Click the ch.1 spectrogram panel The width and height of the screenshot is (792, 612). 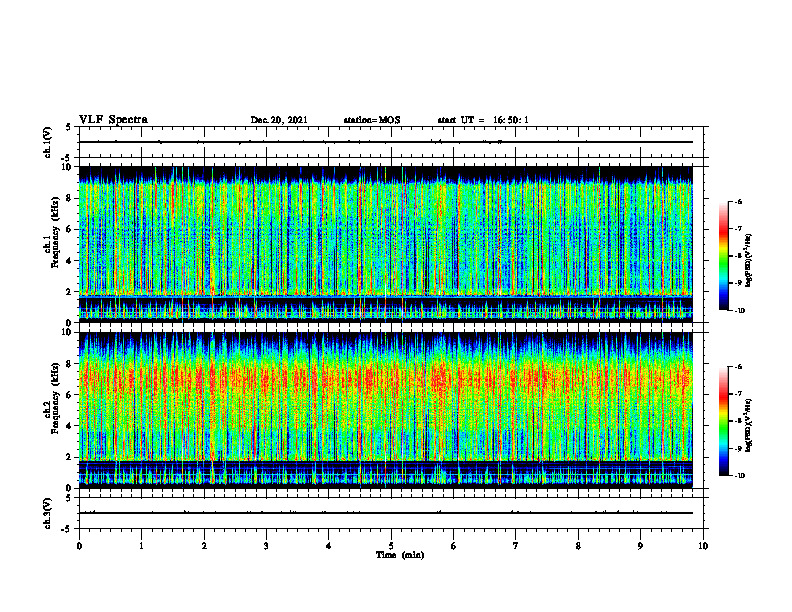[x=386, y=244]
